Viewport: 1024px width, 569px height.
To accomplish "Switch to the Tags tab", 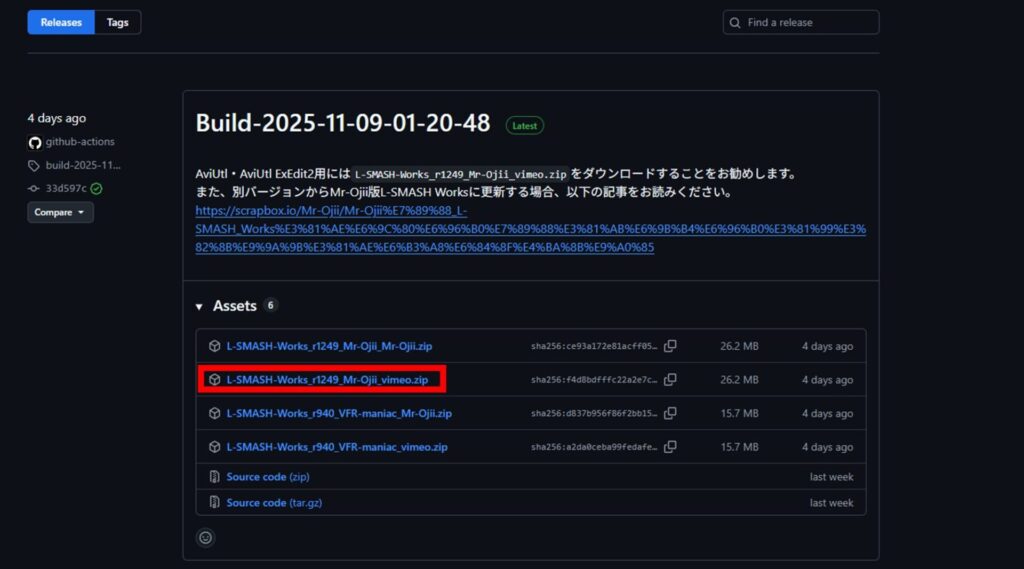I will pyautogui.click(x=118, y=22).
